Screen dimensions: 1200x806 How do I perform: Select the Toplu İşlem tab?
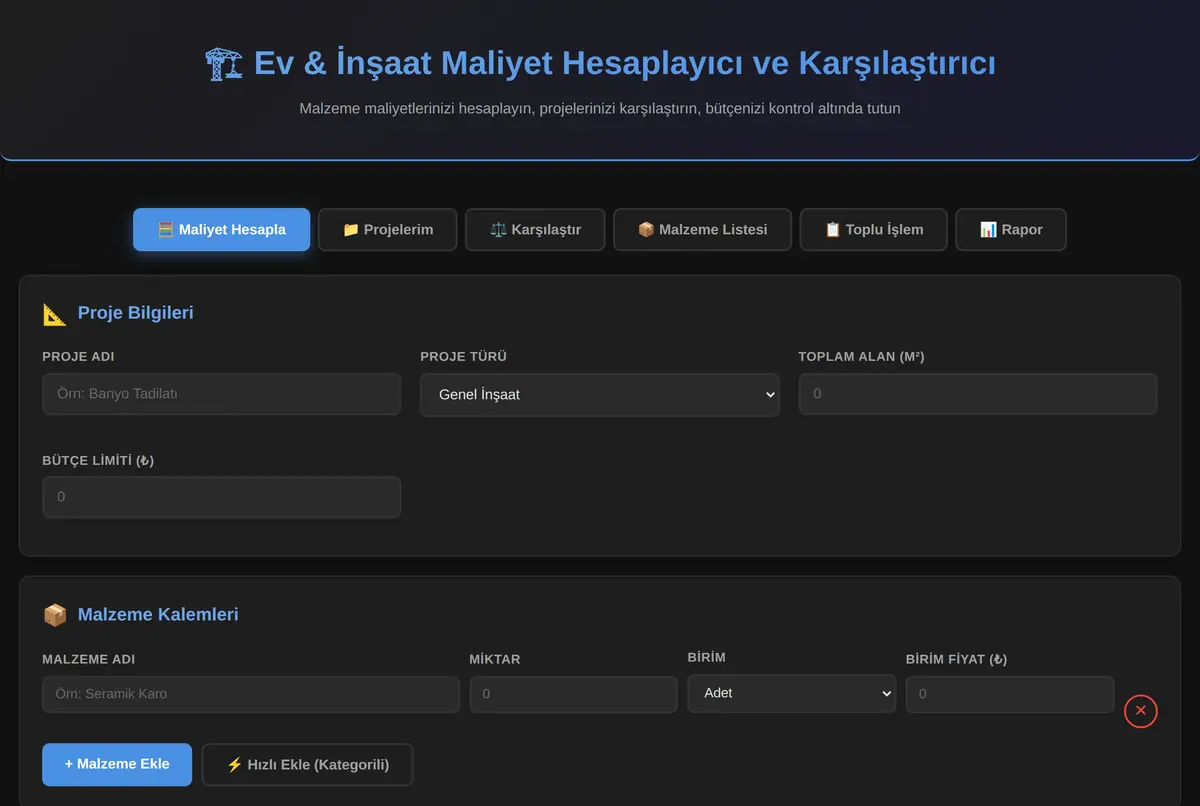(873, 229)
